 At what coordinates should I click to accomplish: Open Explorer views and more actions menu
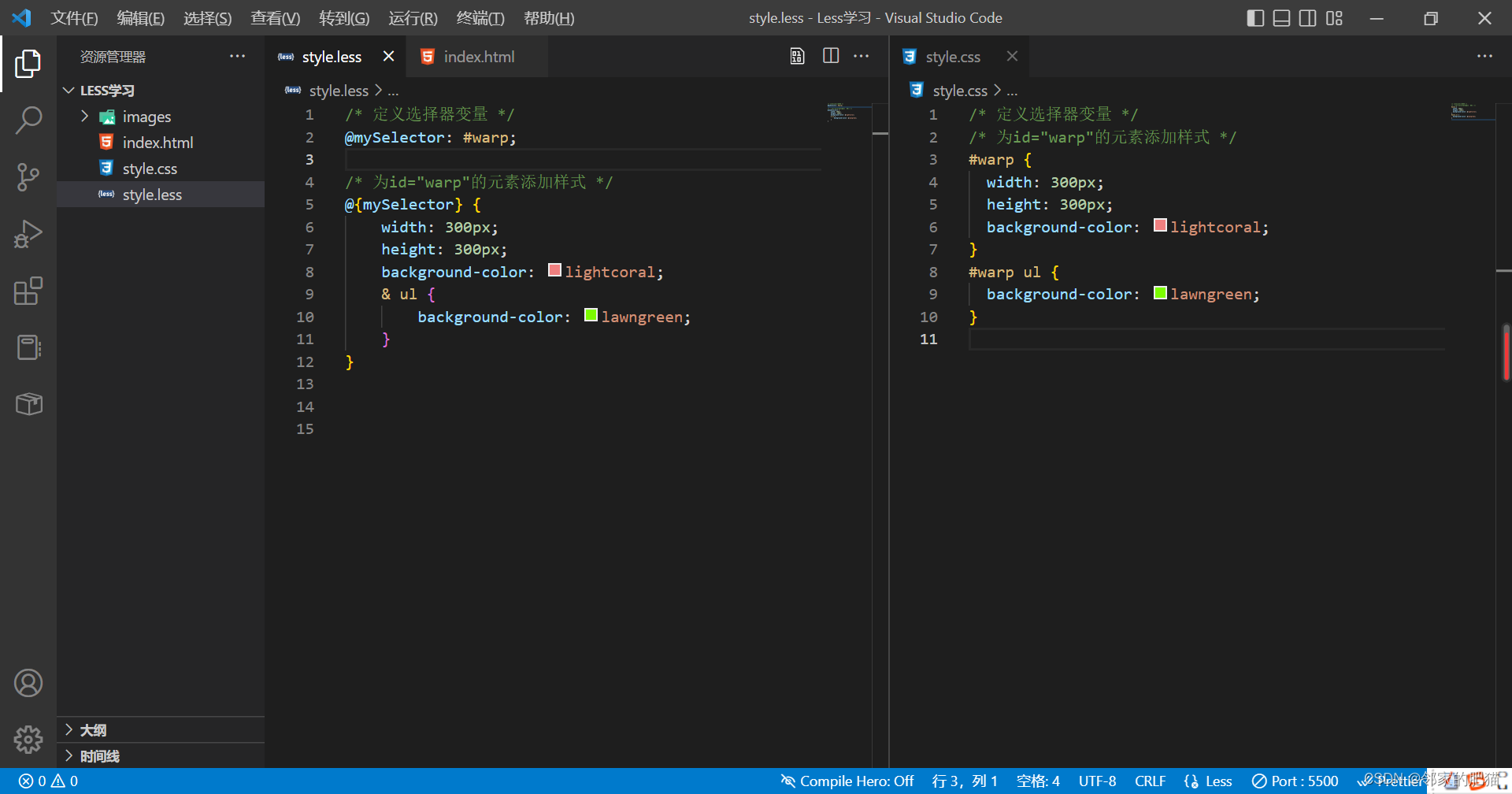[x=238, y=56]
